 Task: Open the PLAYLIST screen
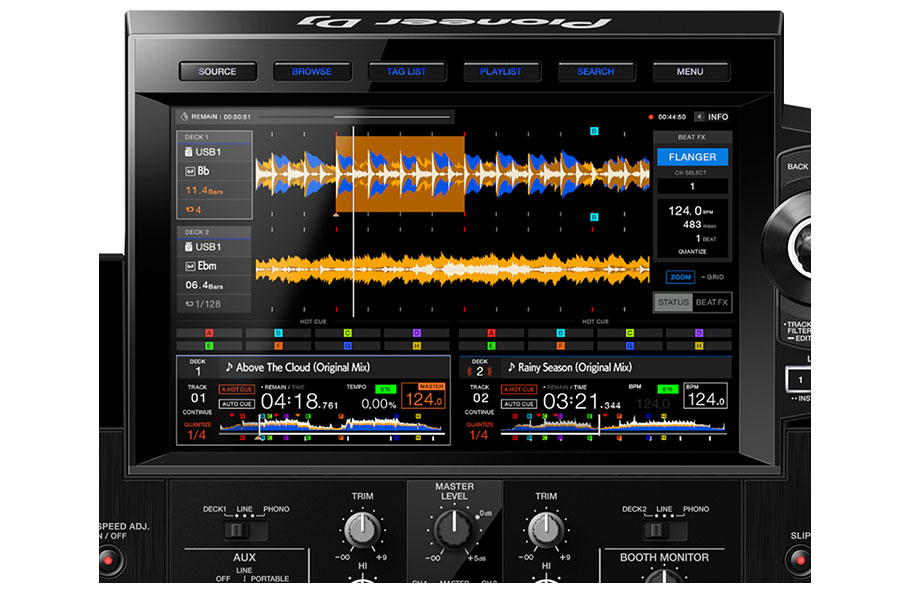501,71
